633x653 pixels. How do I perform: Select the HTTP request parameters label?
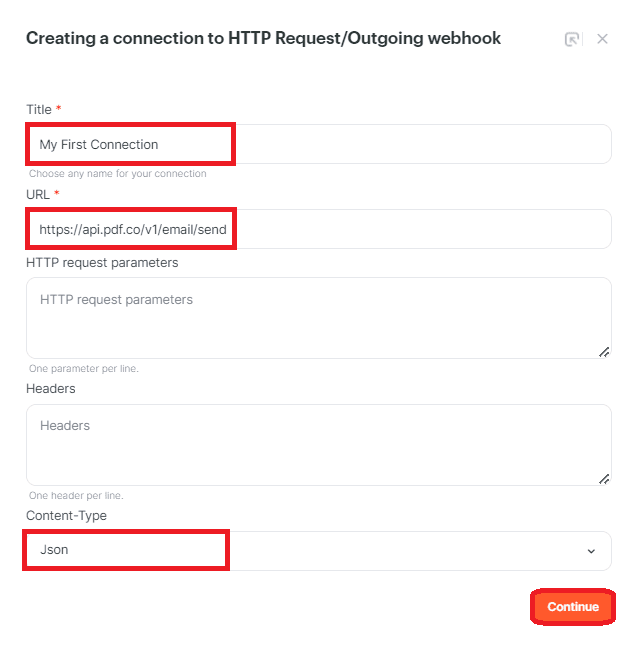tap(102, 262)
